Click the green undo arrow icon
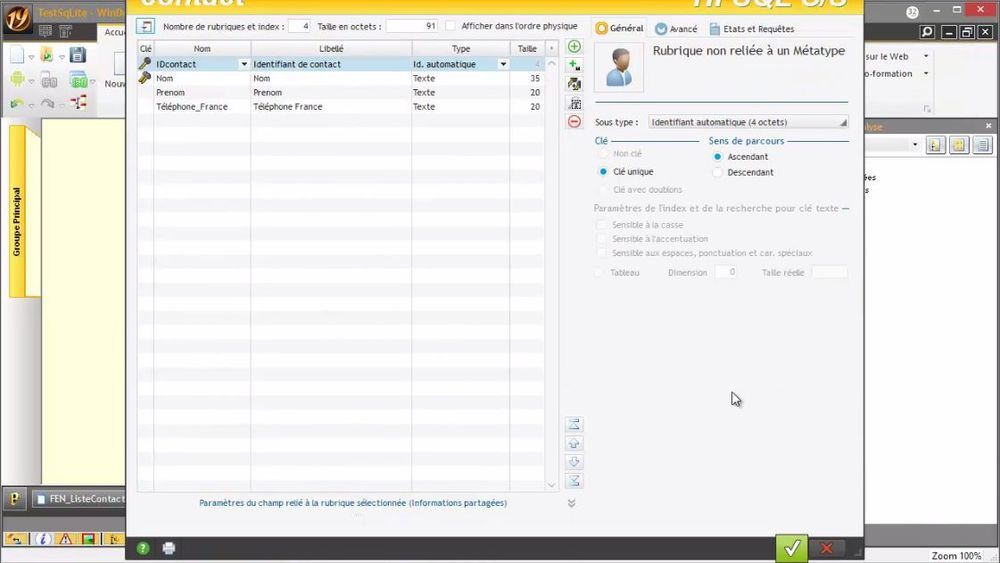 [17, 103]
